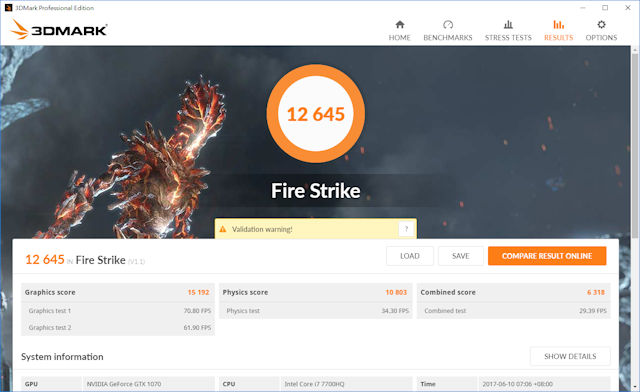Click the 3DMark logo
640x392 pixels.
point(59,29)
